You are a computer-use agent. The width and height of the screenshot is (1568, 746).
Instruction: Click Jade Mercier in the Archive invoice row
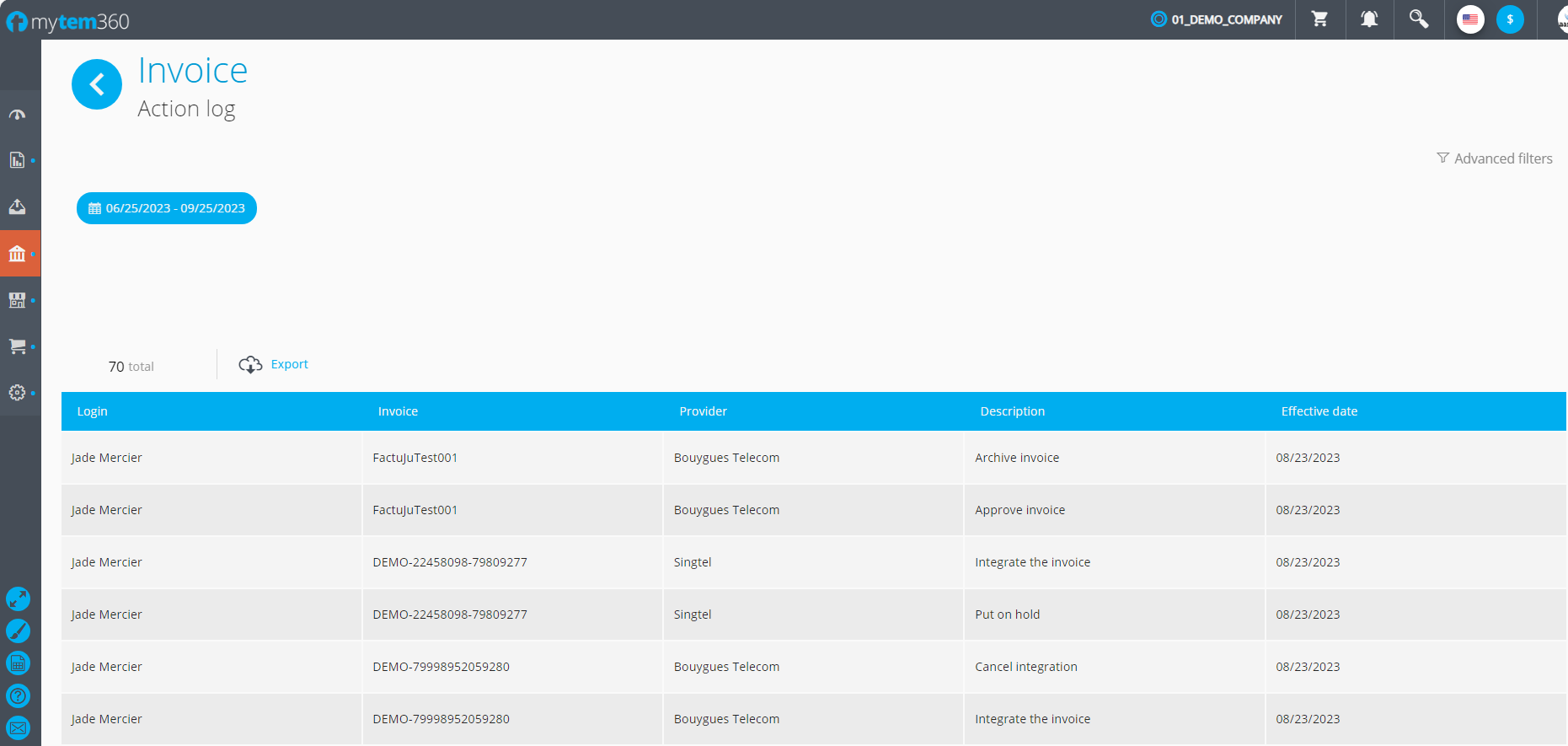pos(106,458)
